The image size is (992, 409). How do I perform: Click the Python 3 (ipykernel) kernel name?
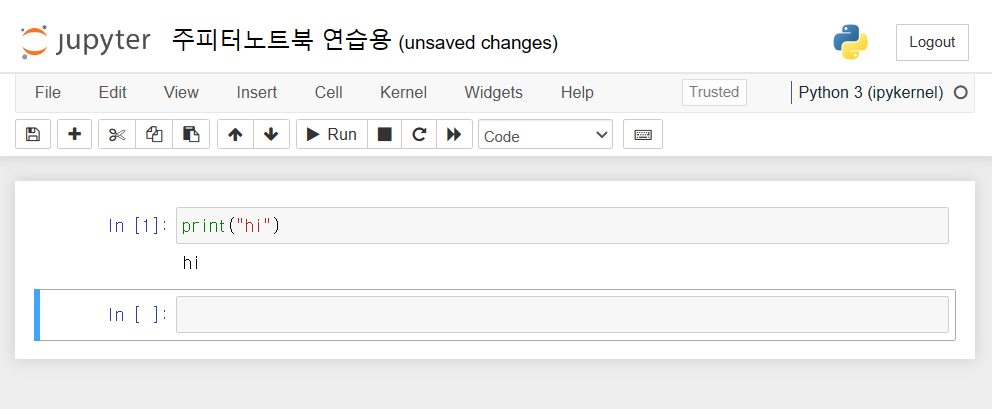click(871, 92)
